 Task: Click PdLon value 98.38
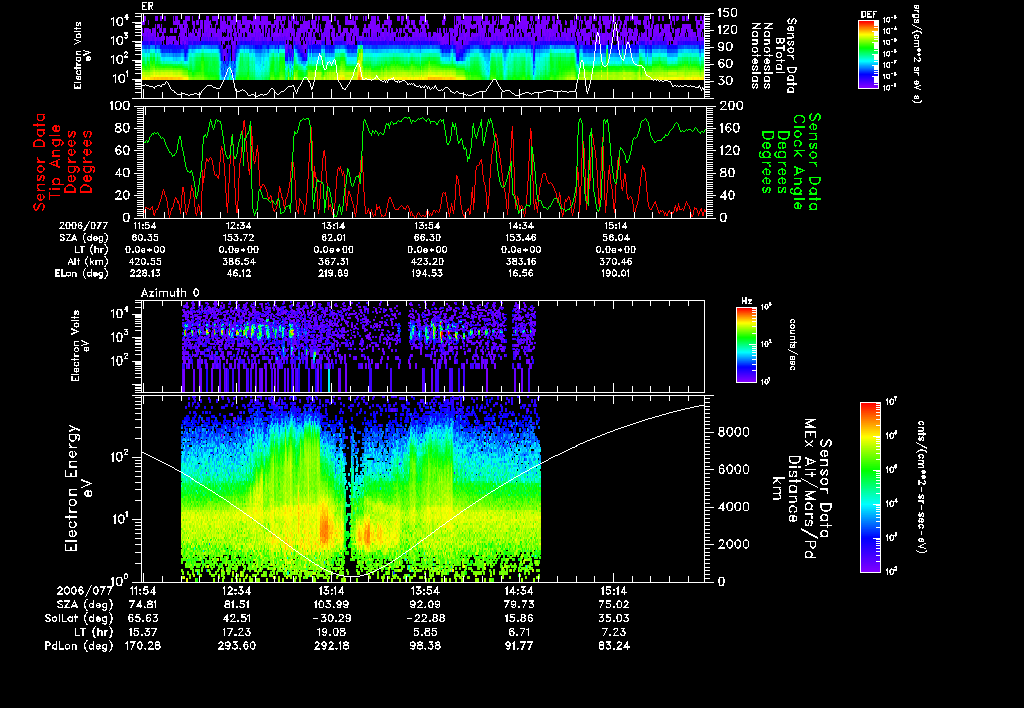425,646
